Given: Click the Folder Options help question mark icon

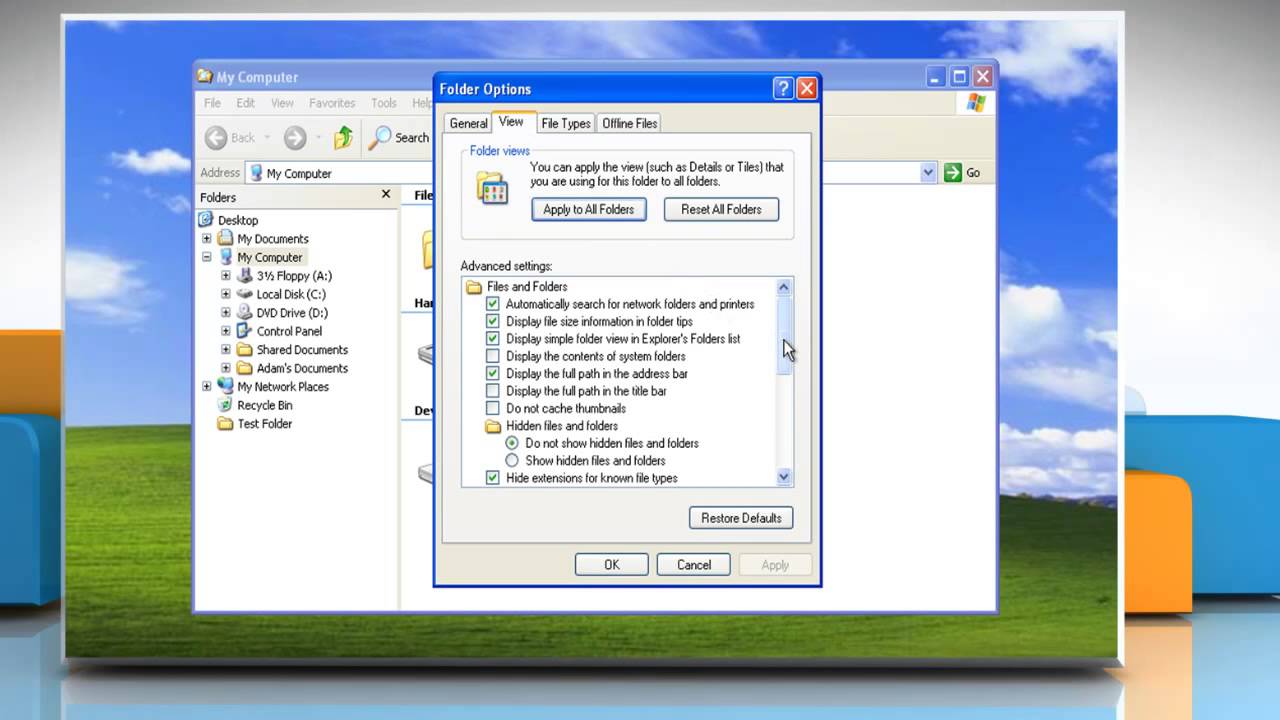Looking at the screenshot, I should tap(783, 89).
